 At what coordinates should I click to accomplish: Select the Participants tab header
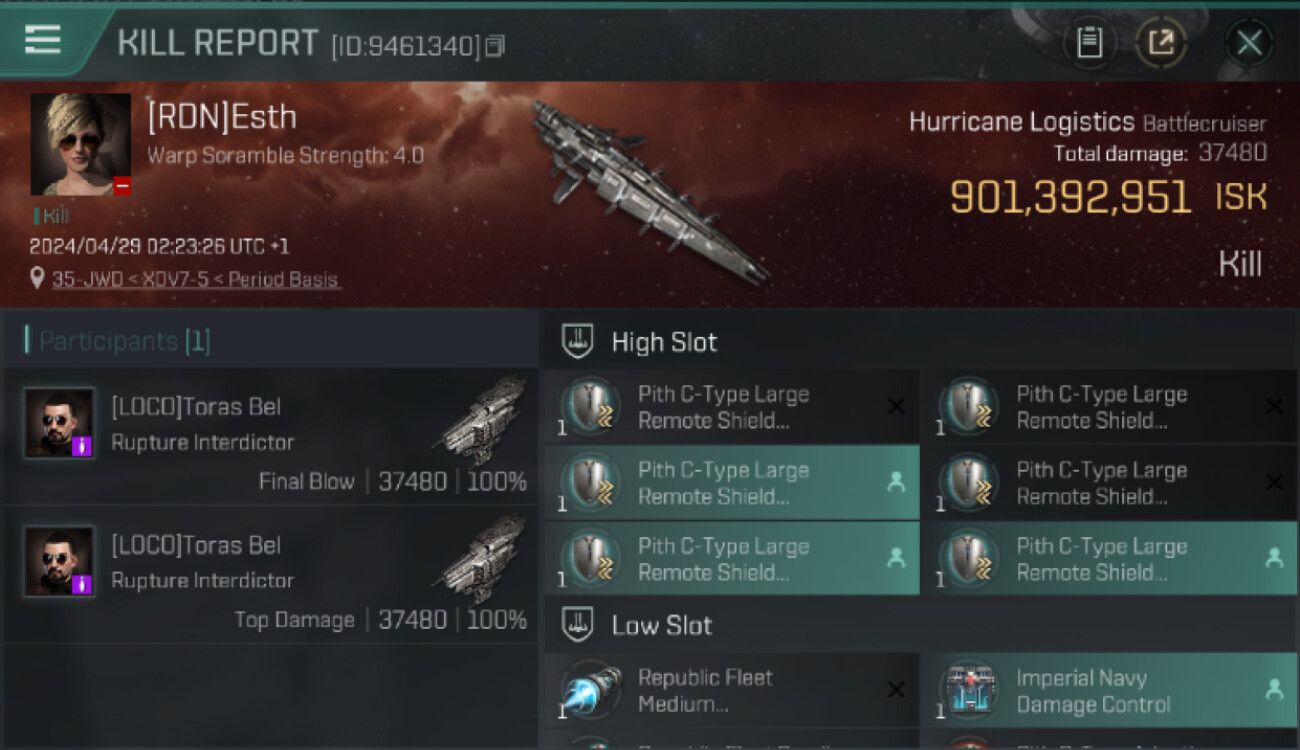tap(118, 341)
